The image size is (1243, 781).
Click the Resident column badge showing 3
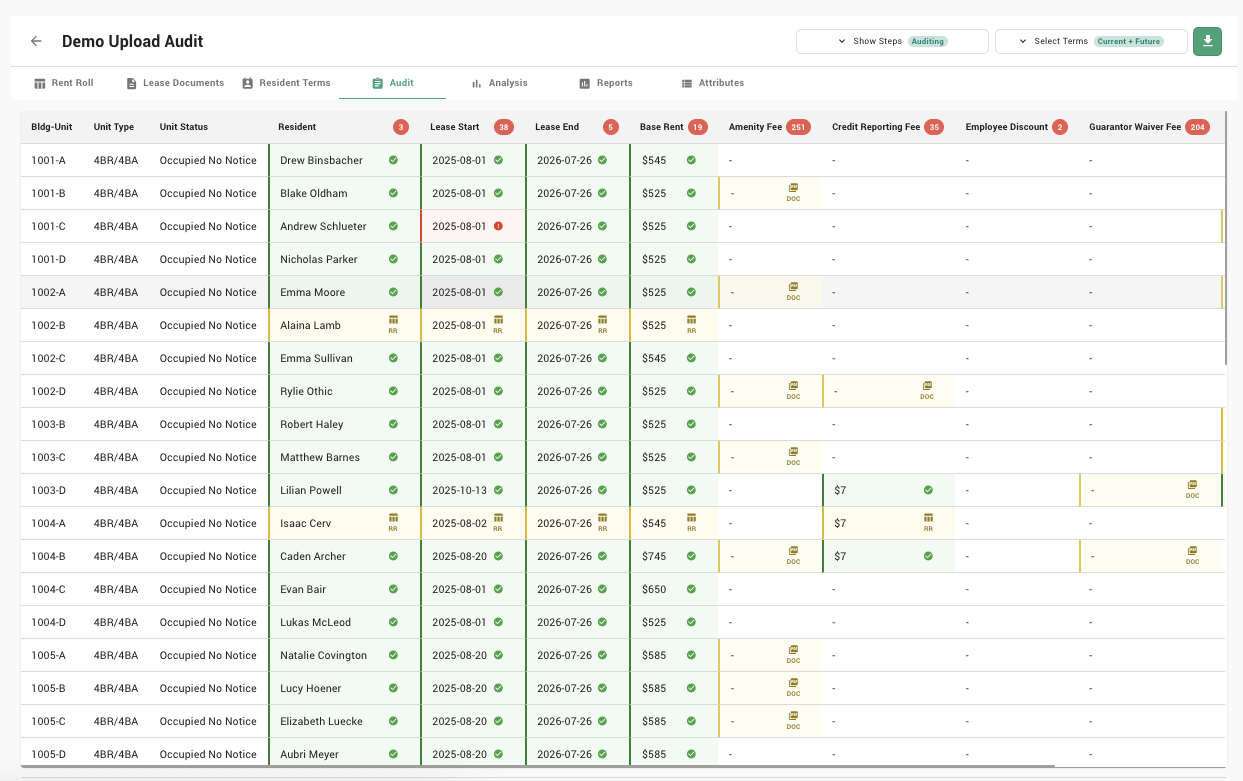tap(401, 127)
